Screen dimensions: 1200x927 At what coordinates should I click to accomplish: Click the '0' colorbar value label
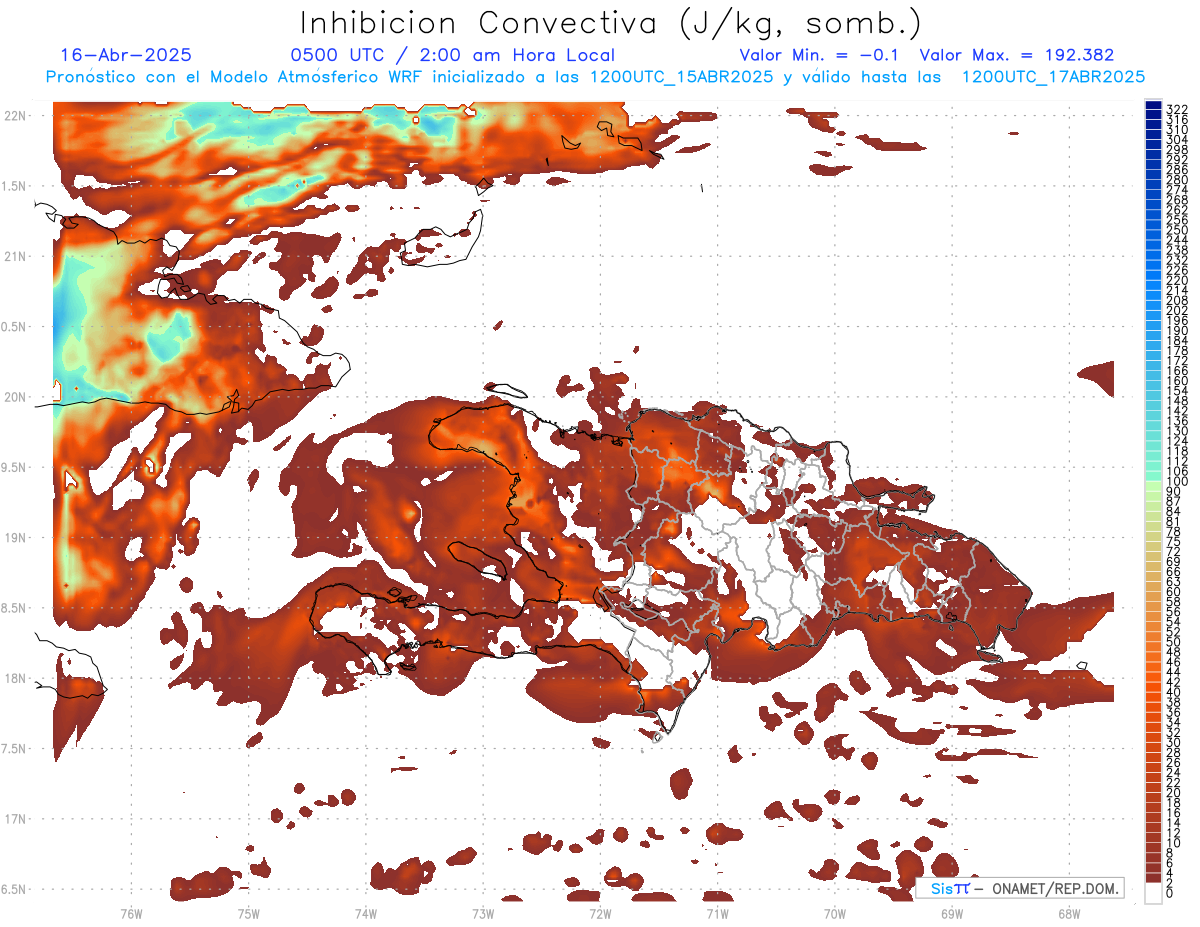click(1170, 893)
